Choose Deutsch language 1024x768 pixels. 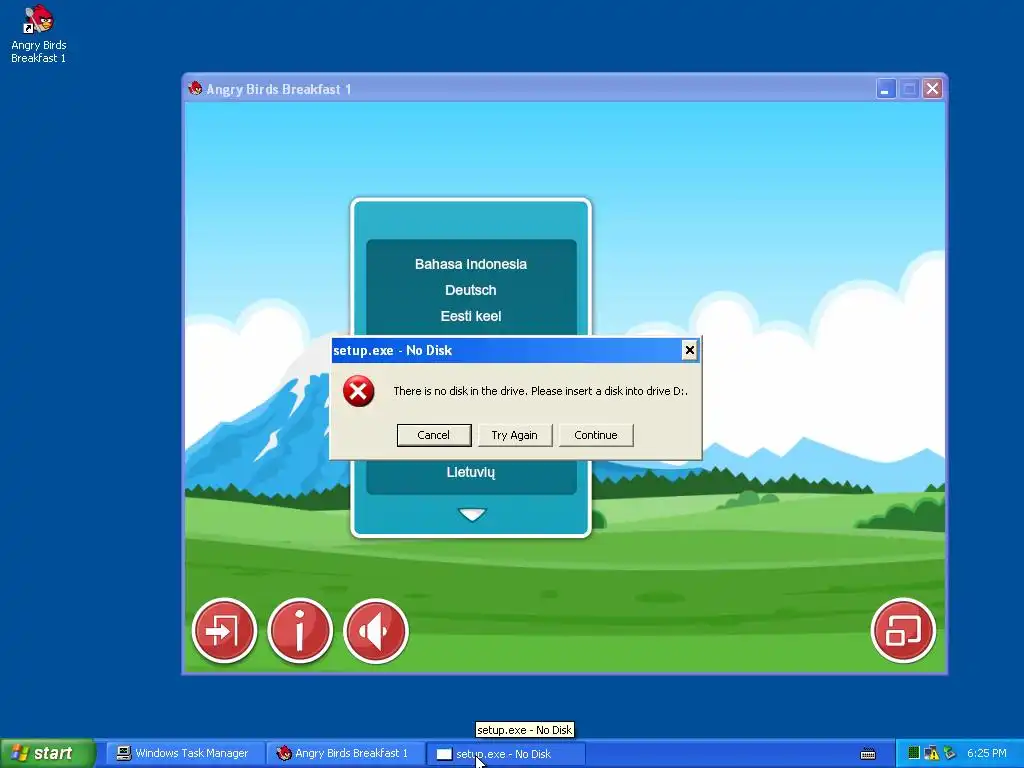(471, 290)
